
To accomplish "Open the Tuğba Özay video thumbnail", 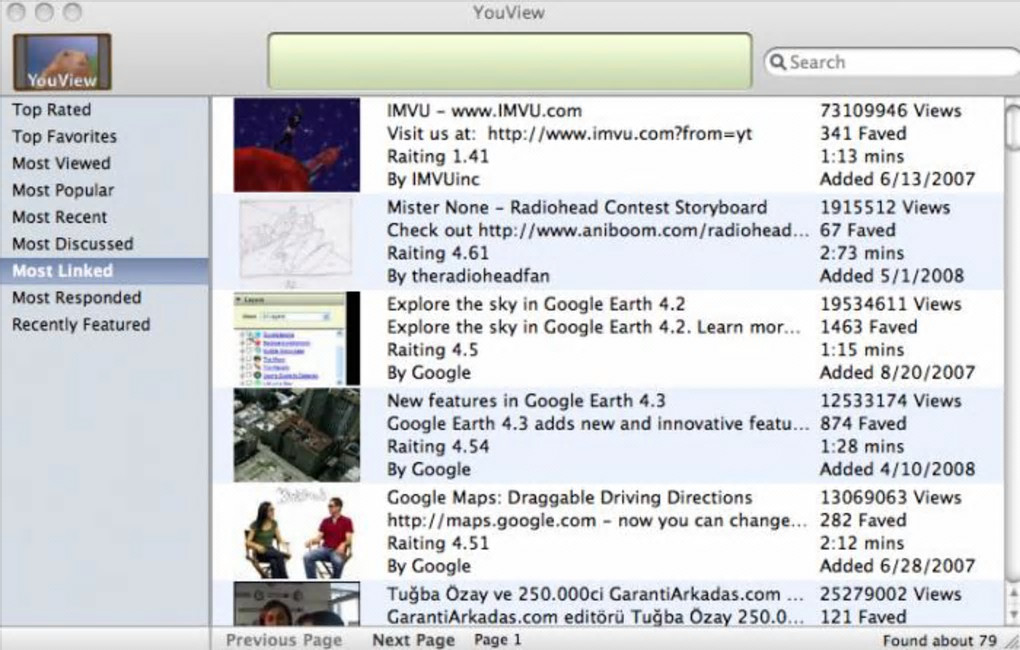I will point(297,604).
